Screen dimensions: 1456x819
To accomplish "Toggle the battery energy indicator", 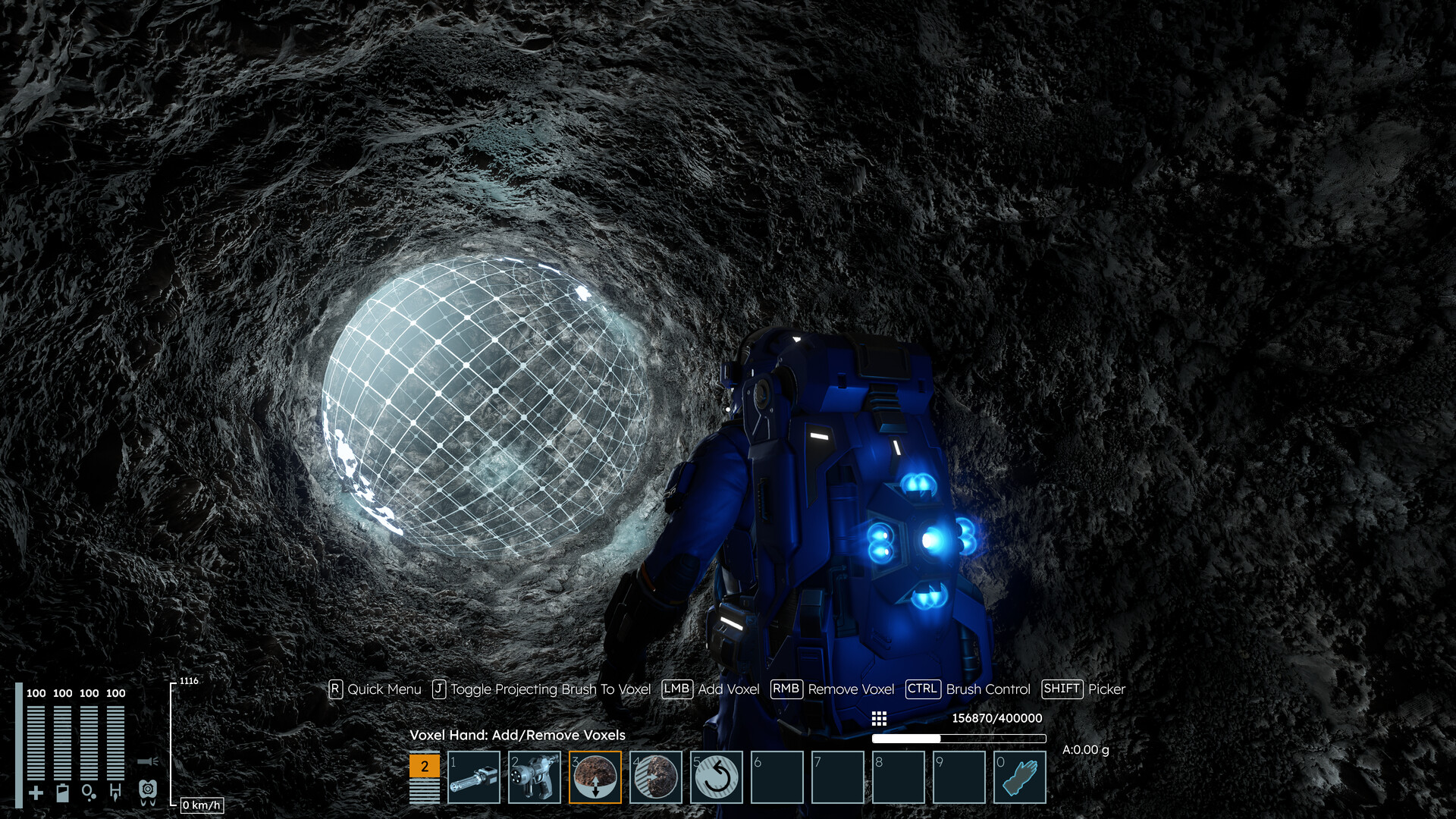I will [x=62, y=793].
